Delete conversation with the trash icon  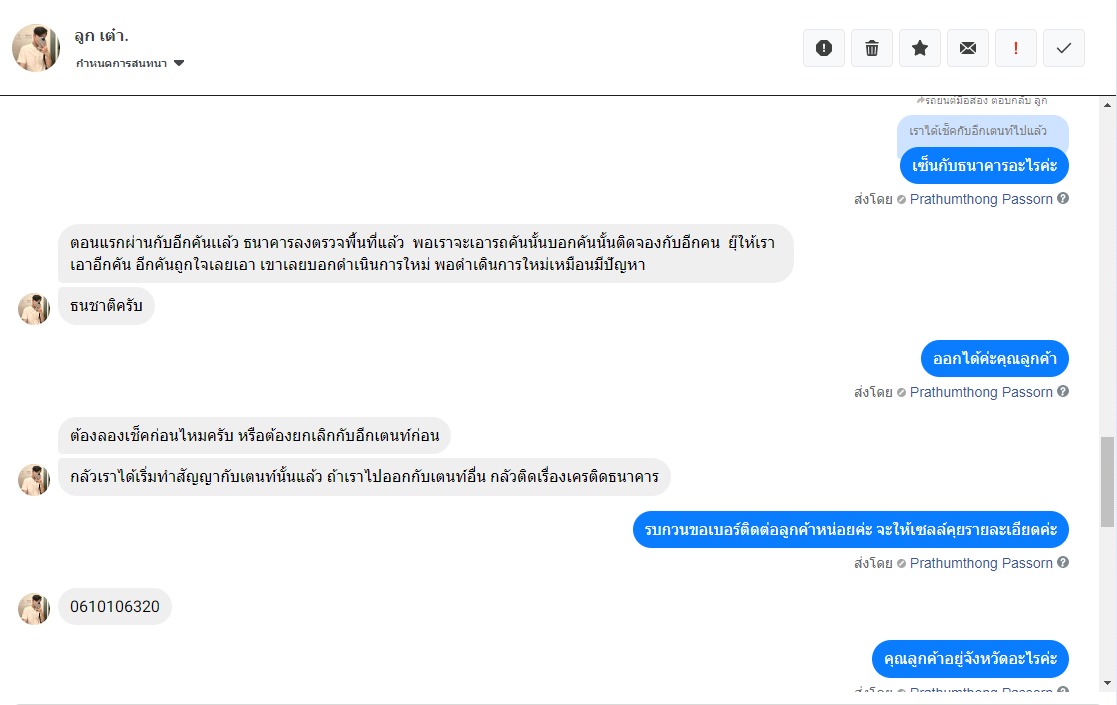click(872, 48)
